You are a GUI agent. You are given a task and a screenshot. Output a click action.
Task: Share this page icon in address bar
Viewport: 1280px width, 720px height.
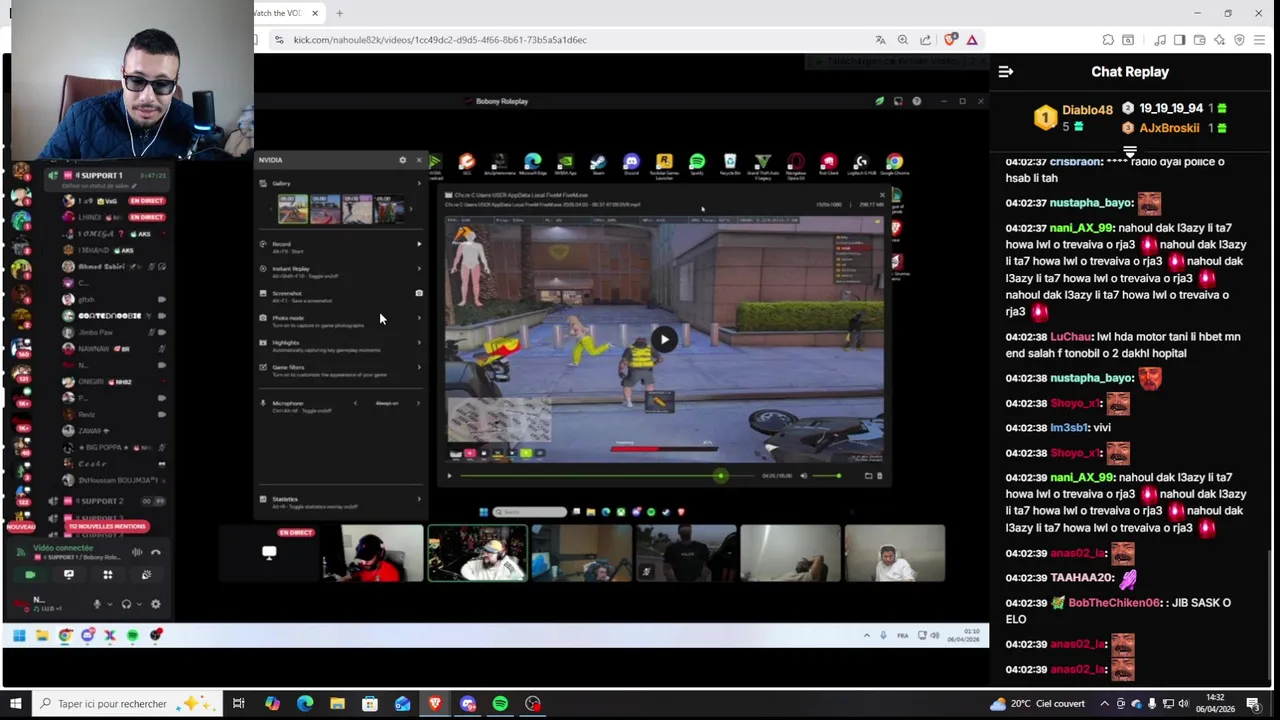pyautogui.click(x=925, y=40)
